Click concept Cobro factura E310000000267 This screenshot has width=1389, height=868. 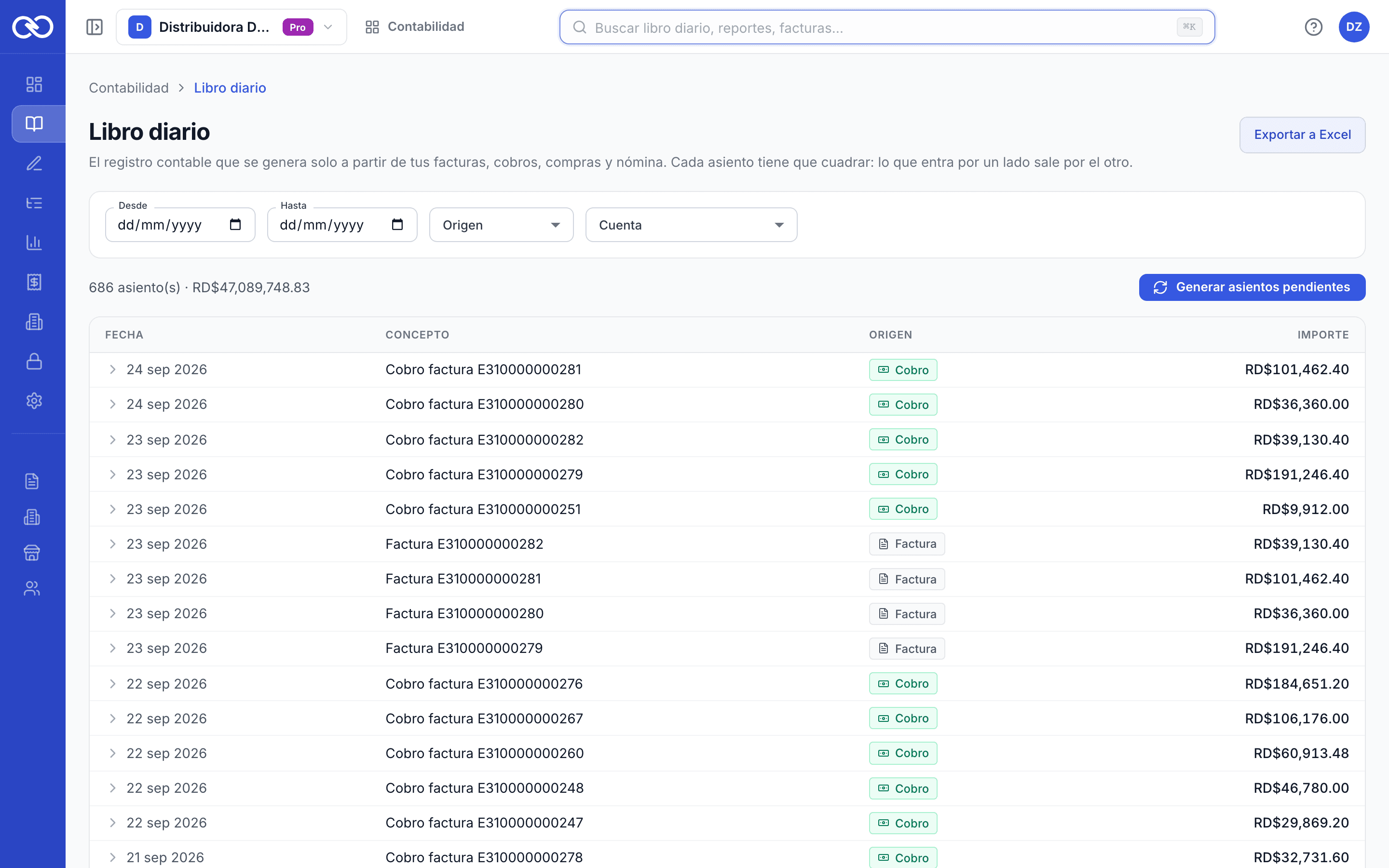coord(484,719)
